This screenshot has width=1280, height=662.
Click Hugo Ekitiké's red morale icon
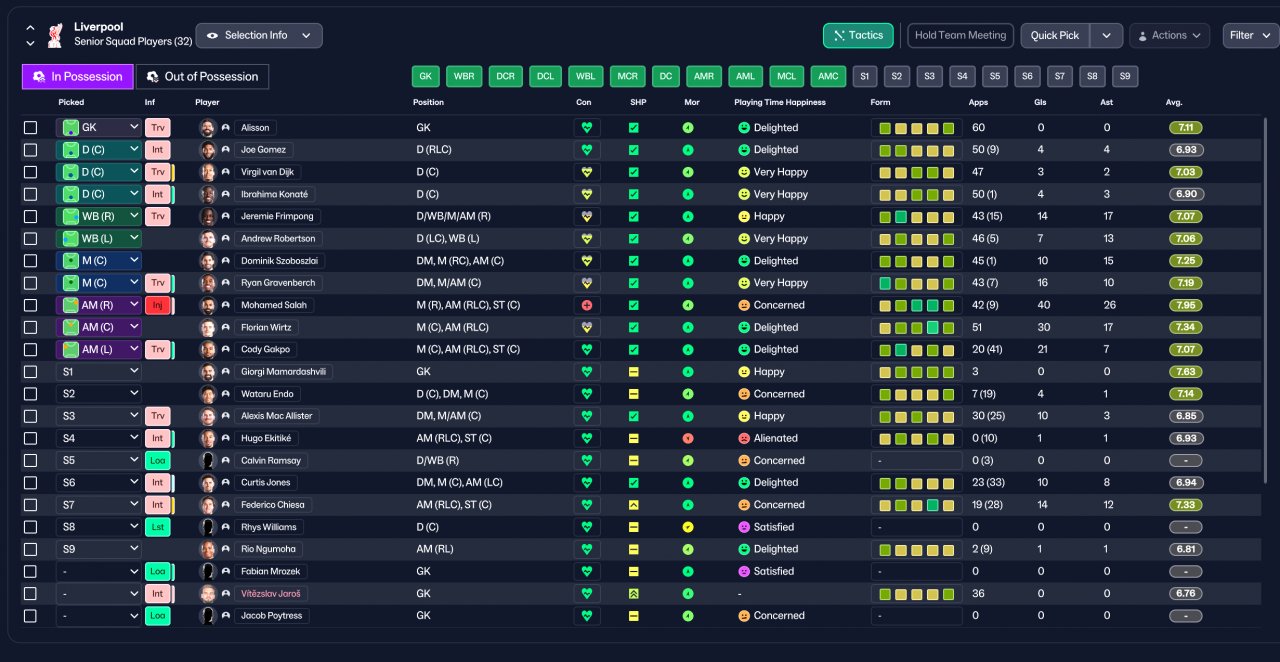[688, 438]
